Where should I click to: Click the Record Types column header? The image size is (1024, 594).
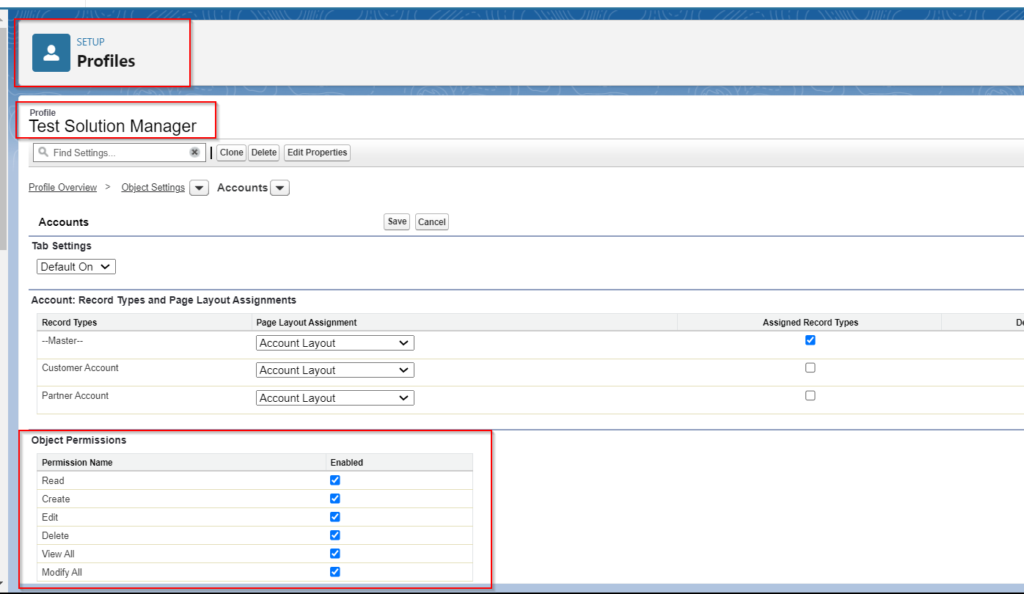[x=69, y=322]
